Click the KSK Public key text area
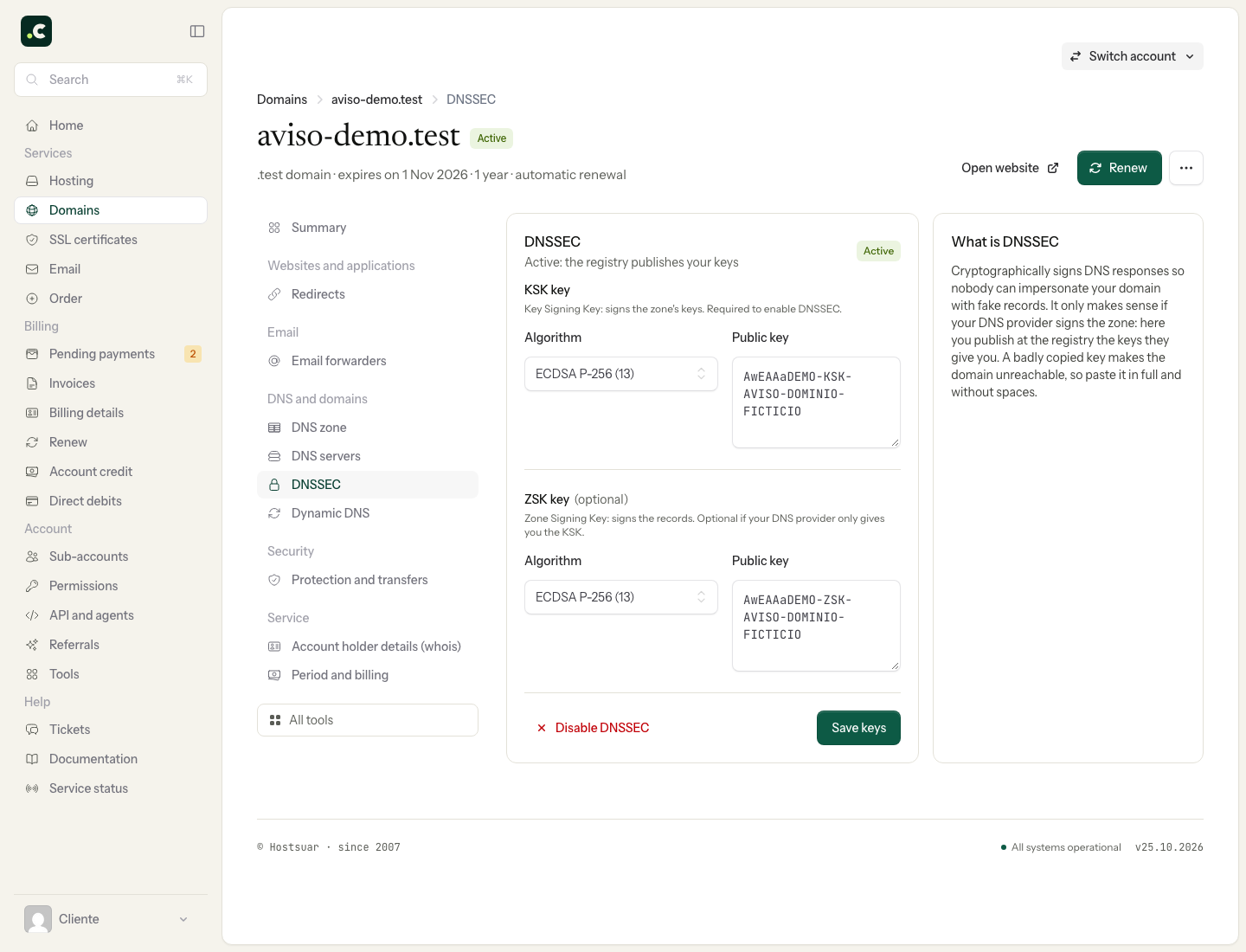The width and height of the screenshot is (1246, 952). point(816,402)
